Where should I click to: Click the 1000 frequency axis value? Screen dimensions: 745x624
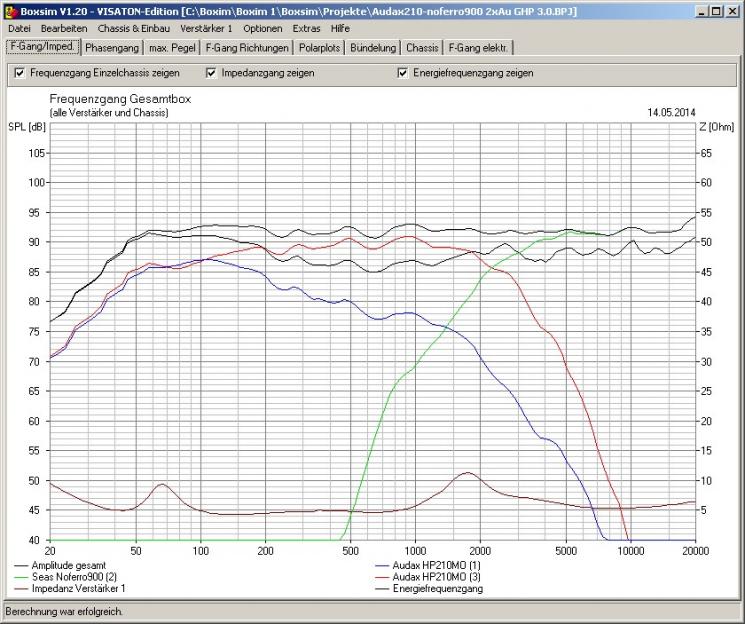click(x=415, y=551)
